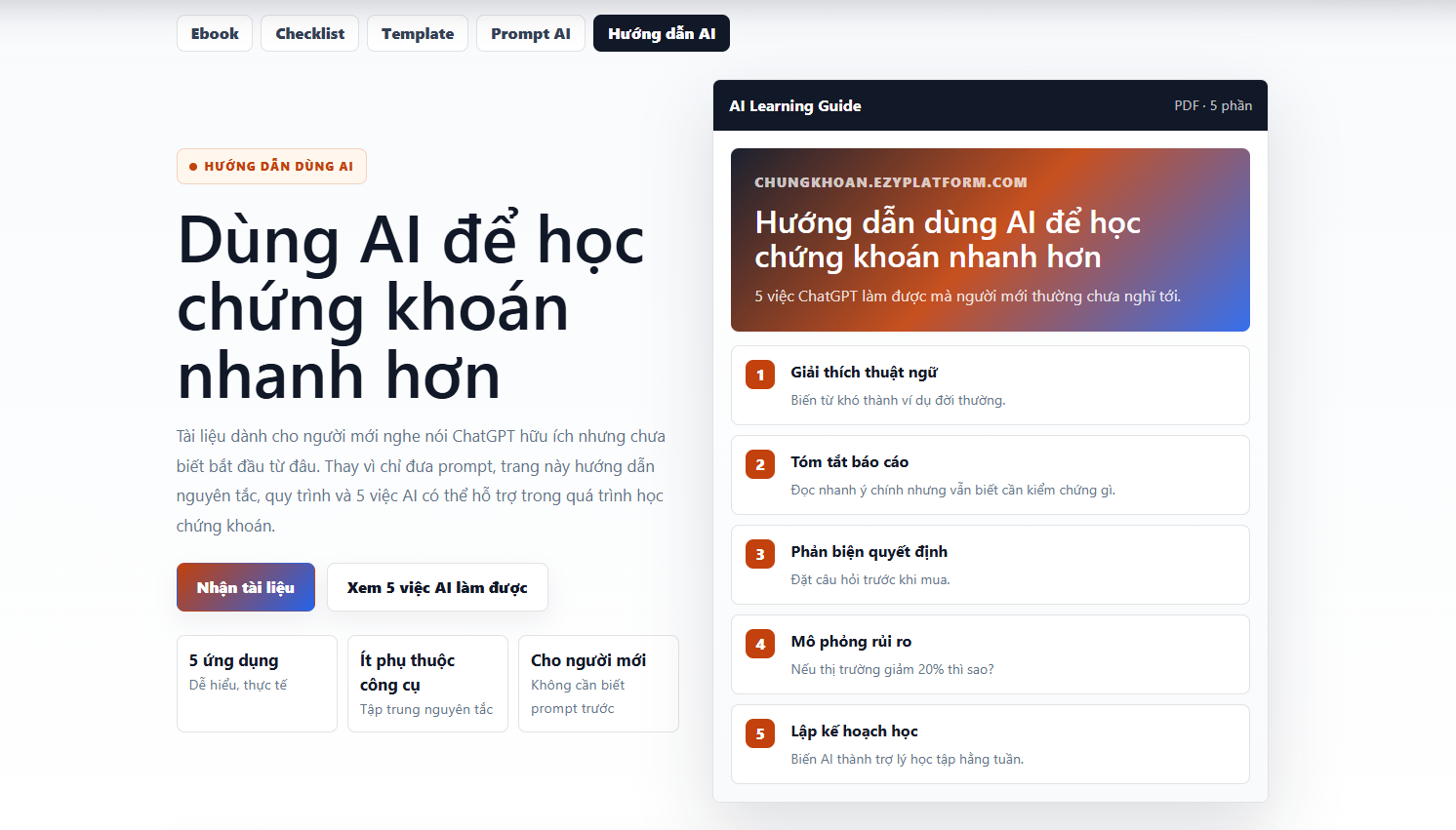Select the Tóm tắt báo cáo card
The height and width of the screenshot is (830, 1456).
click(991, 475)
